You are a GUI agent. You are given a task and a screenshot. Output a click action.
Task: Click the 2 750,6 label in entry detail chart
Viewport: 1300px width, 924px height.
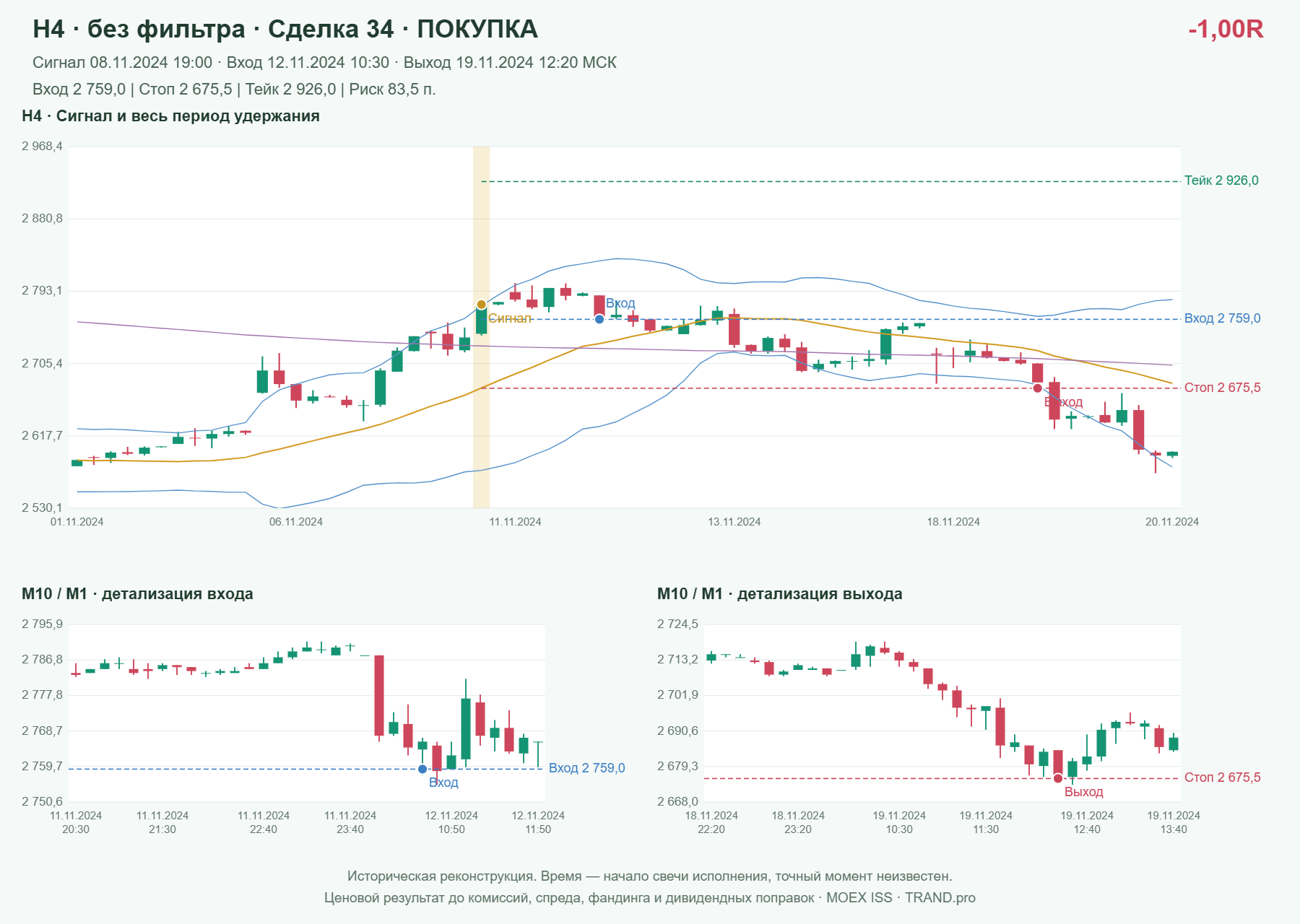click(42, 801)
